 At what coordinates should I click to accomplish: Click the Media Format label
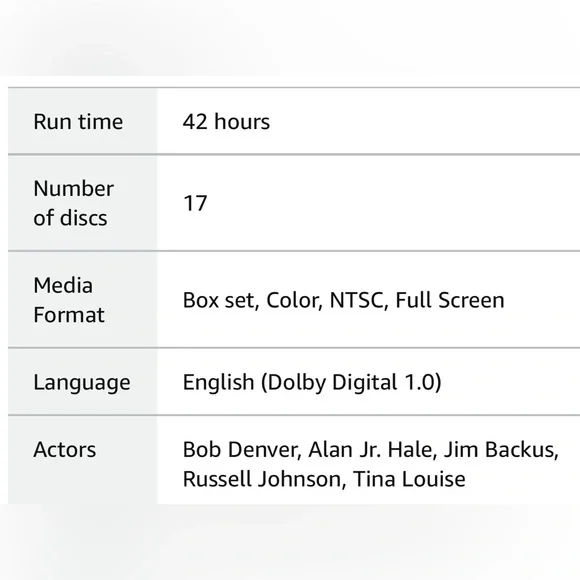pyautogui.click(x=69, y=300)
